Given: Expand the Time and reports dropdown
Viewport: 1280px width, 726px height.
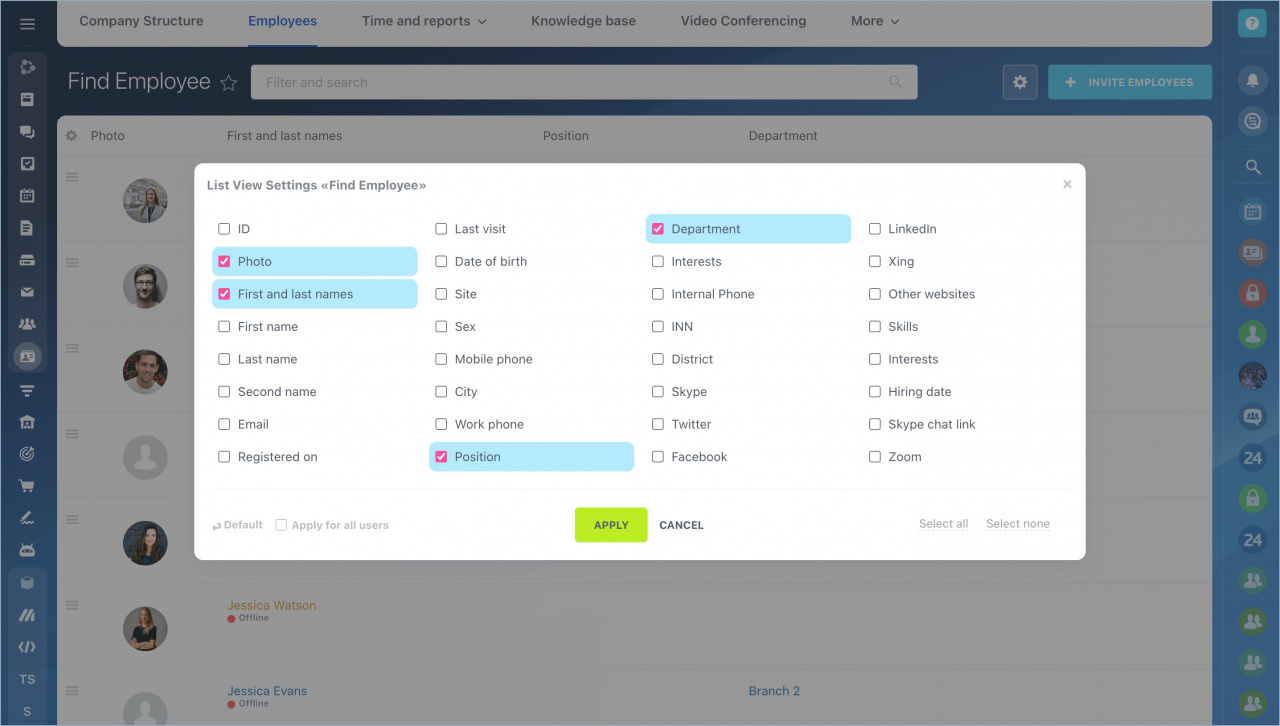Looking at the screenshot, I should pyautogui.click(x=424, y=21).
